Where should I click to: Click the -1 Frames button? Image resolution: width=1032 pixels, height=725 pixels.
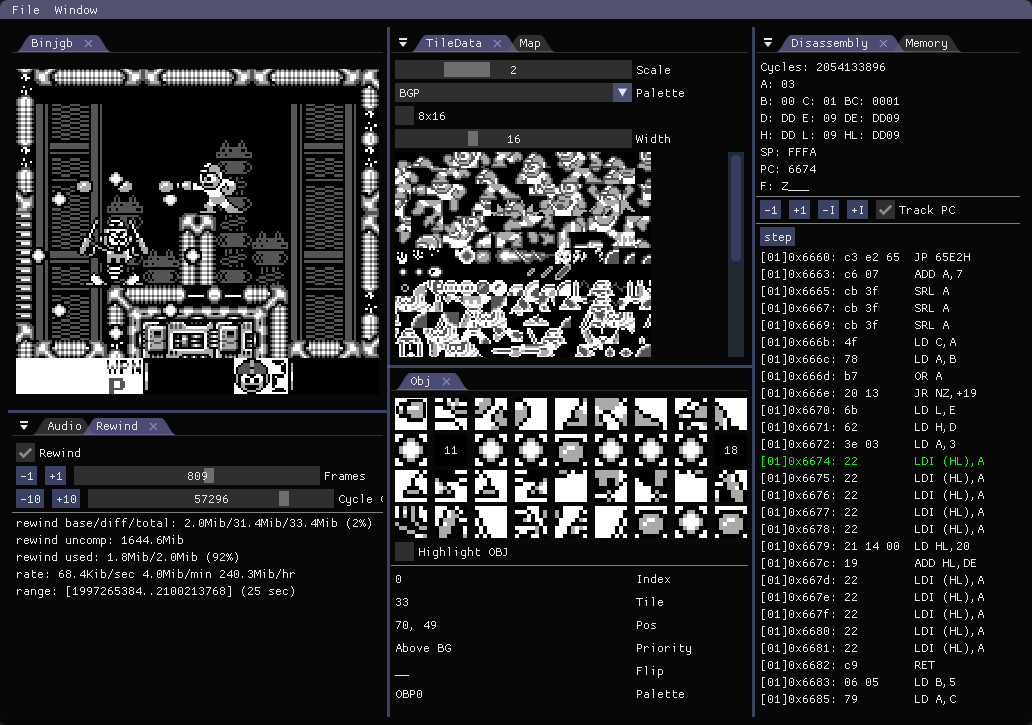[26, 476]
